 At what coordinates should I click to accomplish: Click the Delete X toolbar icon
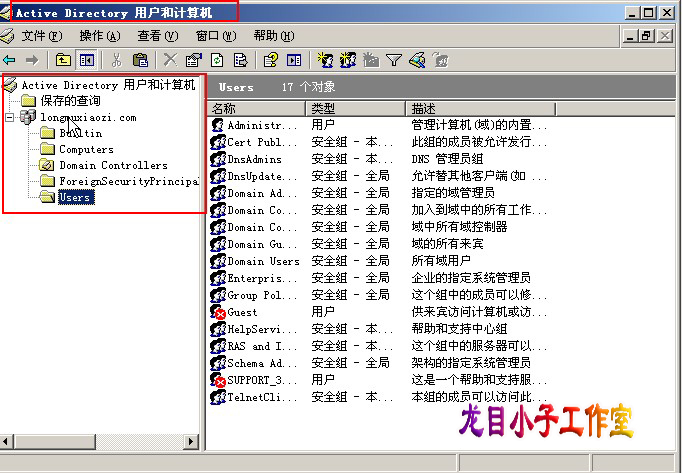click(x=170, y=60)
